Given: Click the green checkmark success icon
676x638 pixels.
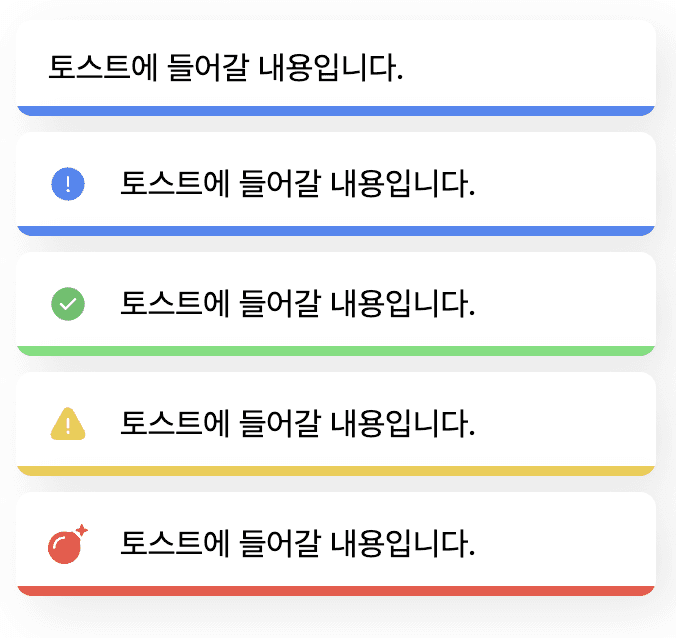Looking at the screenshot, I should (67, 304).
